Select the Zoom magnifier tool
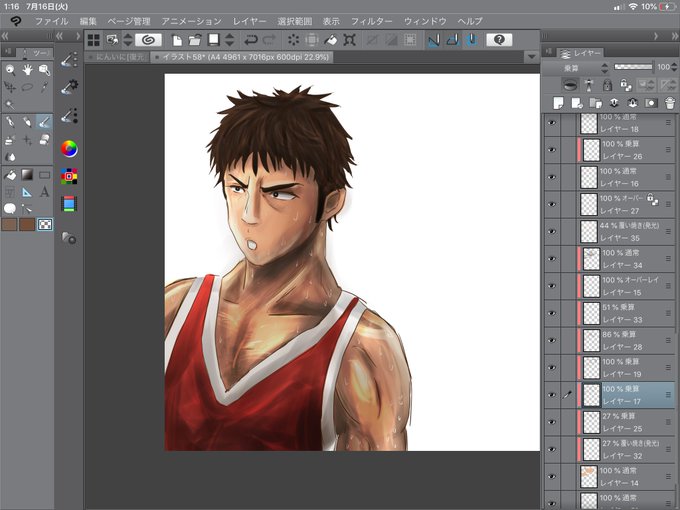Screen dimensions: 680x510 10,69
